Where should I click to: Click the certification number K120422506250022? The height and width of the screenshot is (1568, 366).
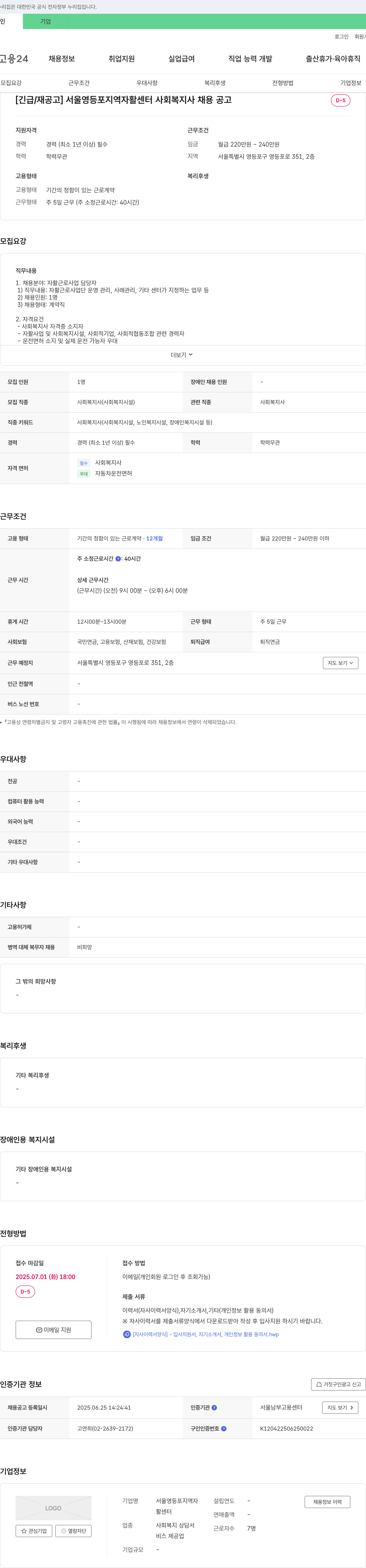286,1429
